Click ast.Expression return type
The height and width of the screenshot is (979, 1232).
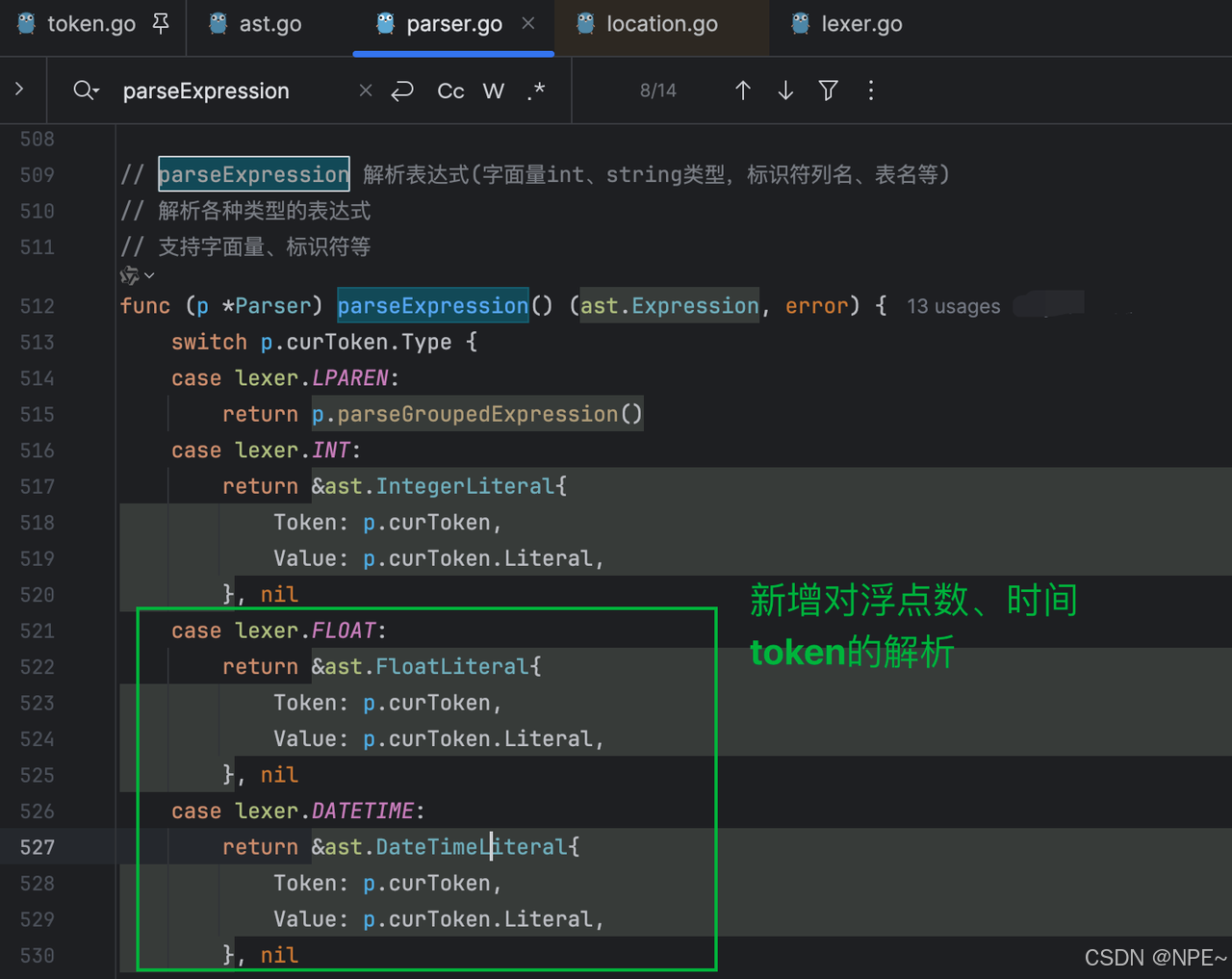tap(670, 306)
